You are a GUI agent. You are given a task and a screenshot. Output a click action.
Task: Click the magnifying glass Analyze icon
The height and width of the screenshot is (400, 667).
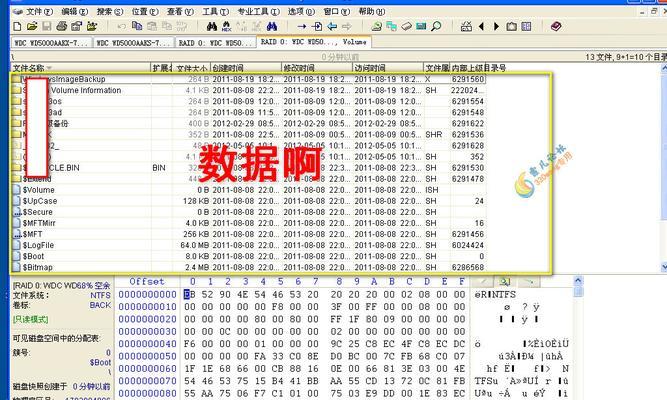pyautogui.click(x=436, y=26)
